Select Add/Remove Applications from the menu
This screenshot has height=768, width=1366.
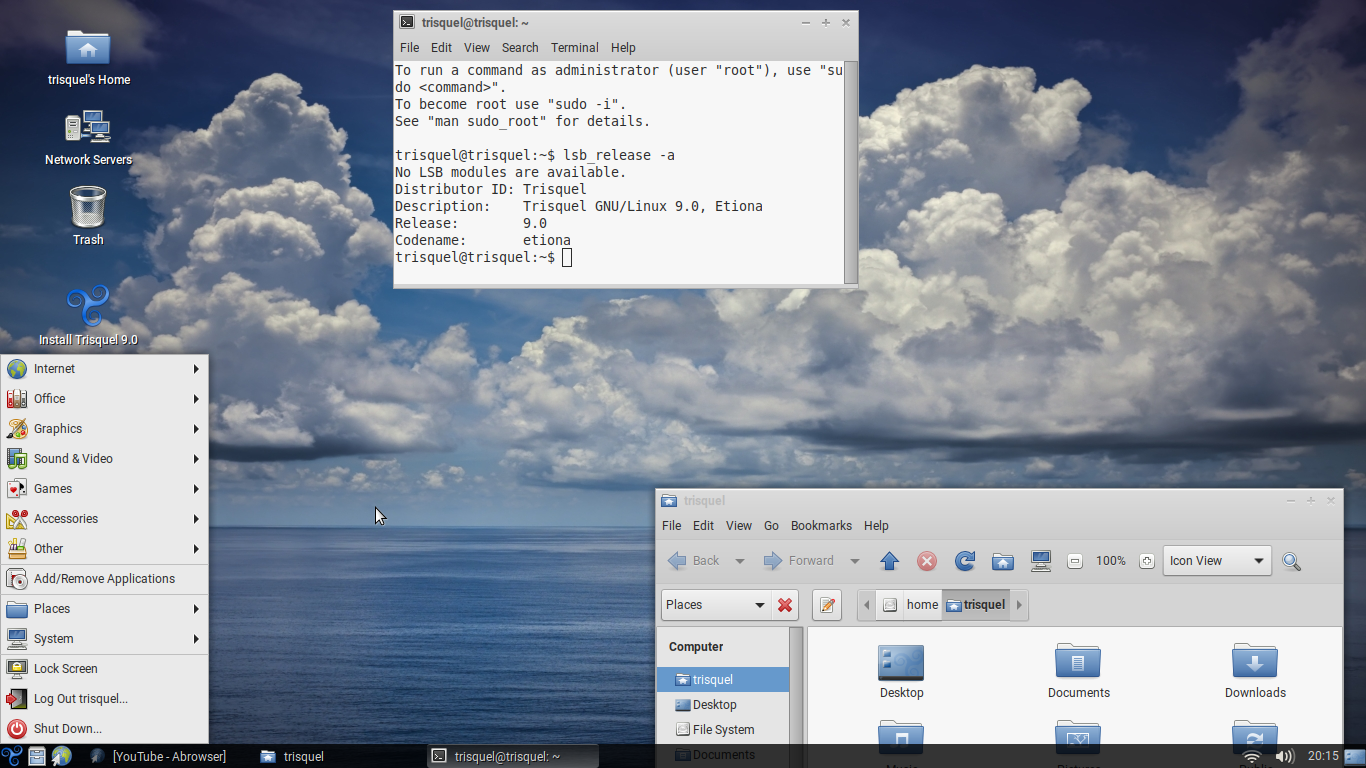click(104, 579)
